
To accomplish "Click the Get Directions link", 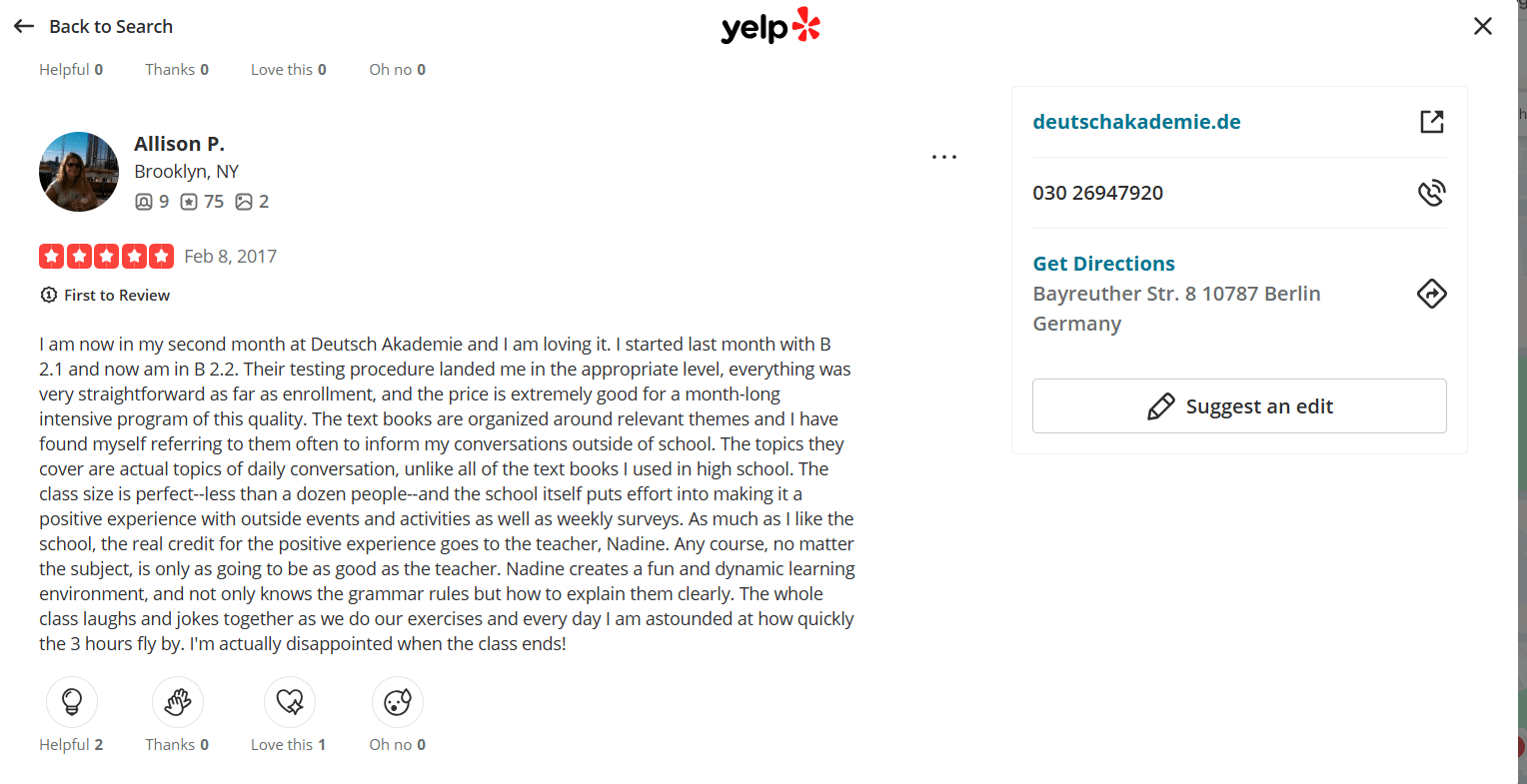I will point(1103,264).
